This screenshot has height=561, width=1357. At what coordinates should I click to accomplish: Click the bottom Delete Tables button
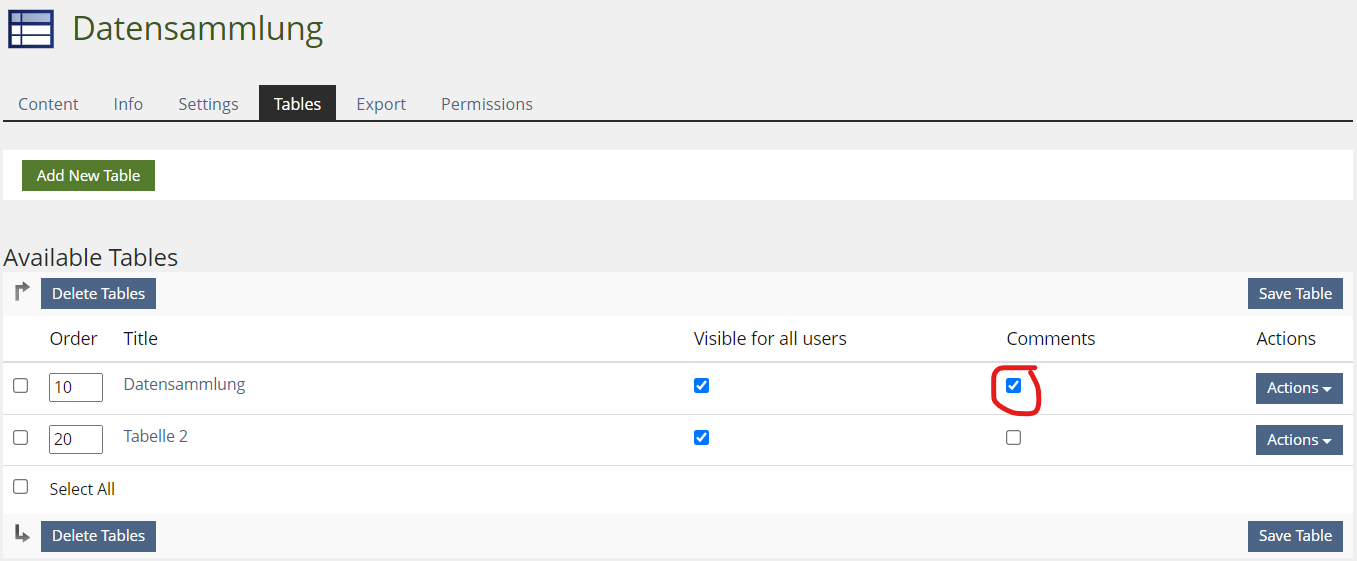point(98,536)
